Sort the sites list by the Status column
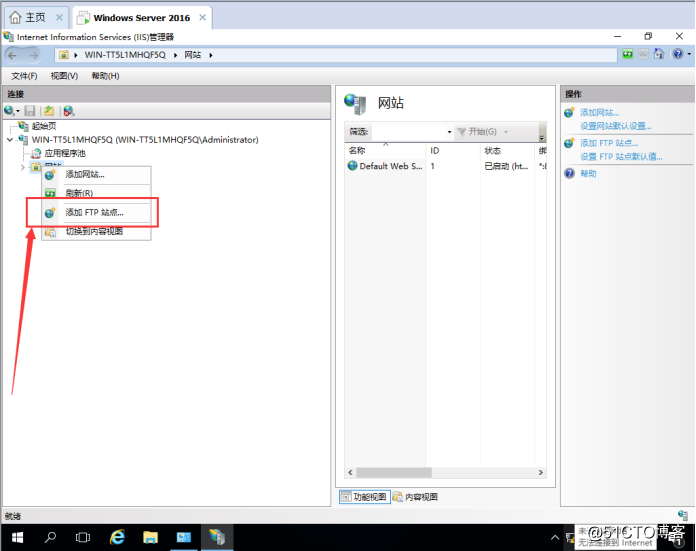The width and height of the screenshot is (696, 551). click(x=507, y=151)
